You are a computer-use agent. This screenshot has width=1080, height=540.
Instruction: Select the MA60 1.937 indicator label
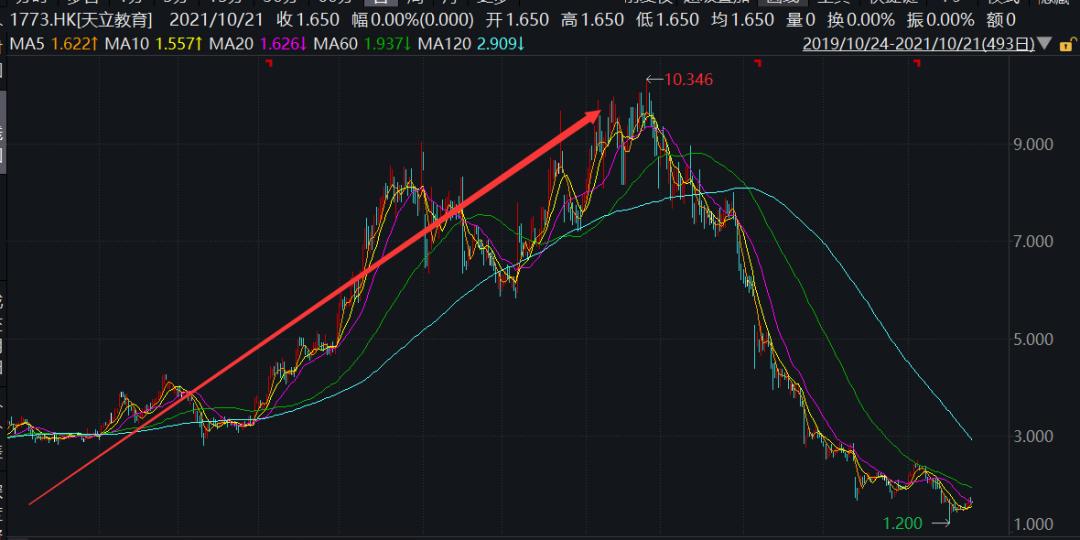[x=362, y=45]
